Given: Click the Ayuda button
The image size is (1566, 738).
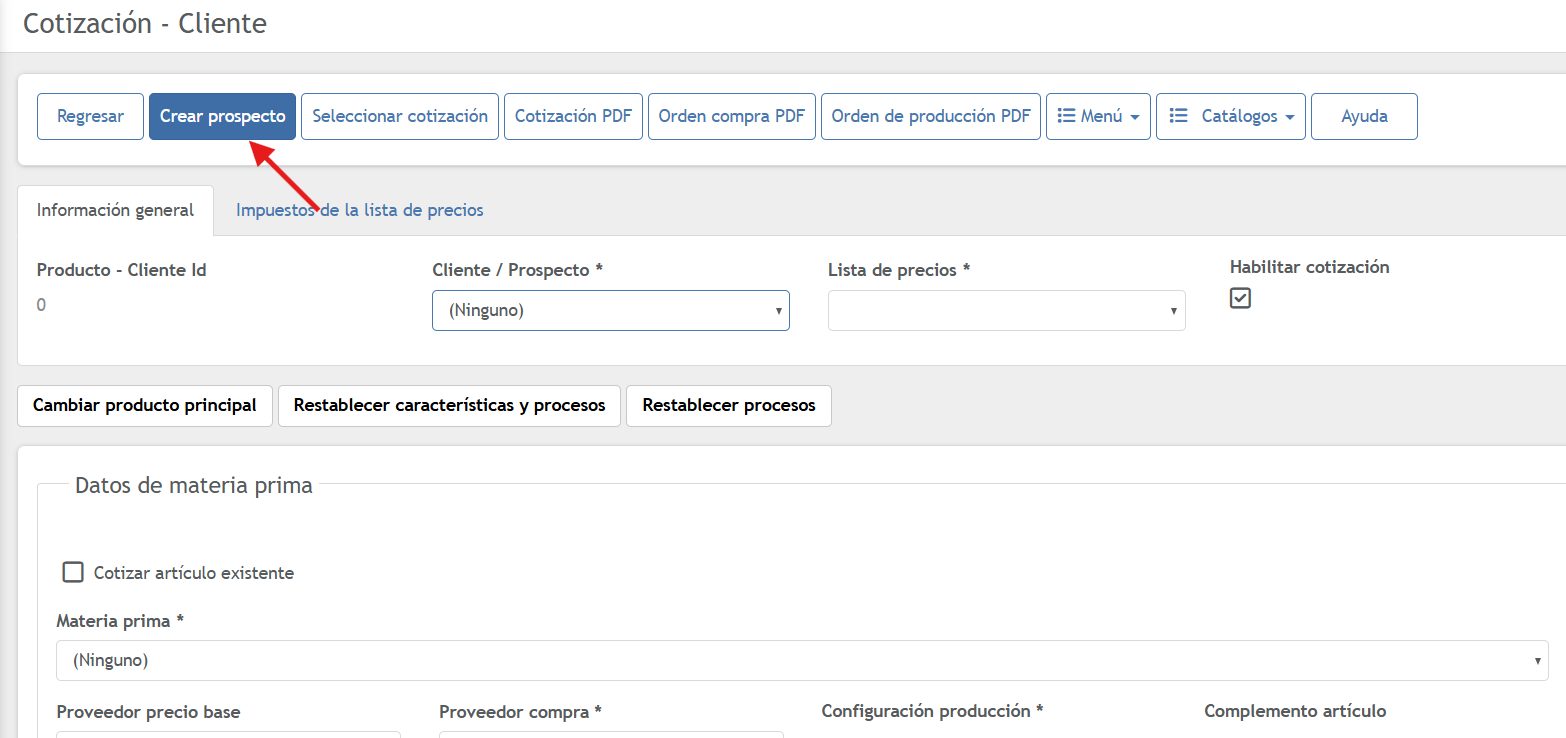Looking at the screenshot, I should pyautogui.click(x=1364, y=116).
